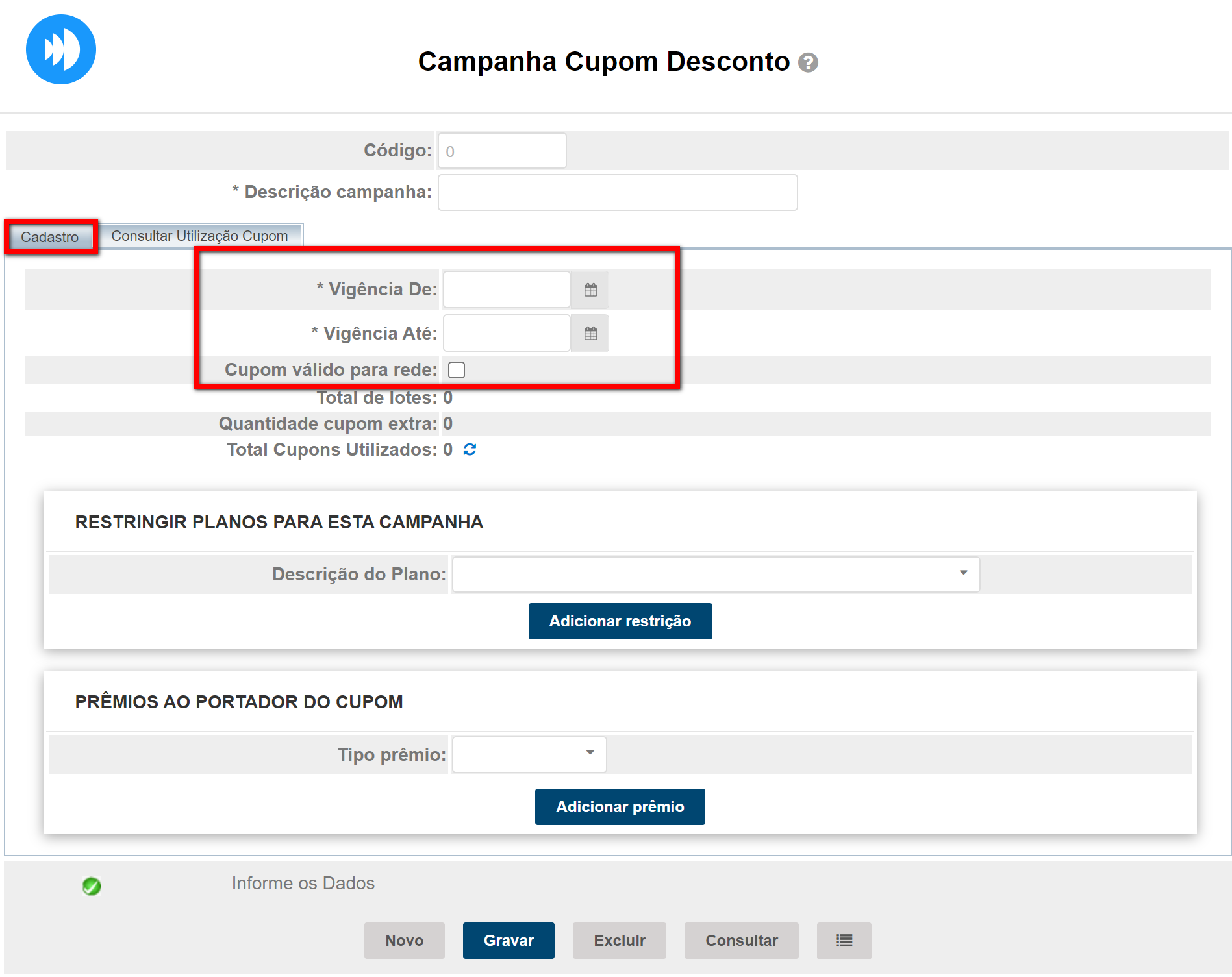Refresh Total Cupons Utilizados count

pos(470,449)
